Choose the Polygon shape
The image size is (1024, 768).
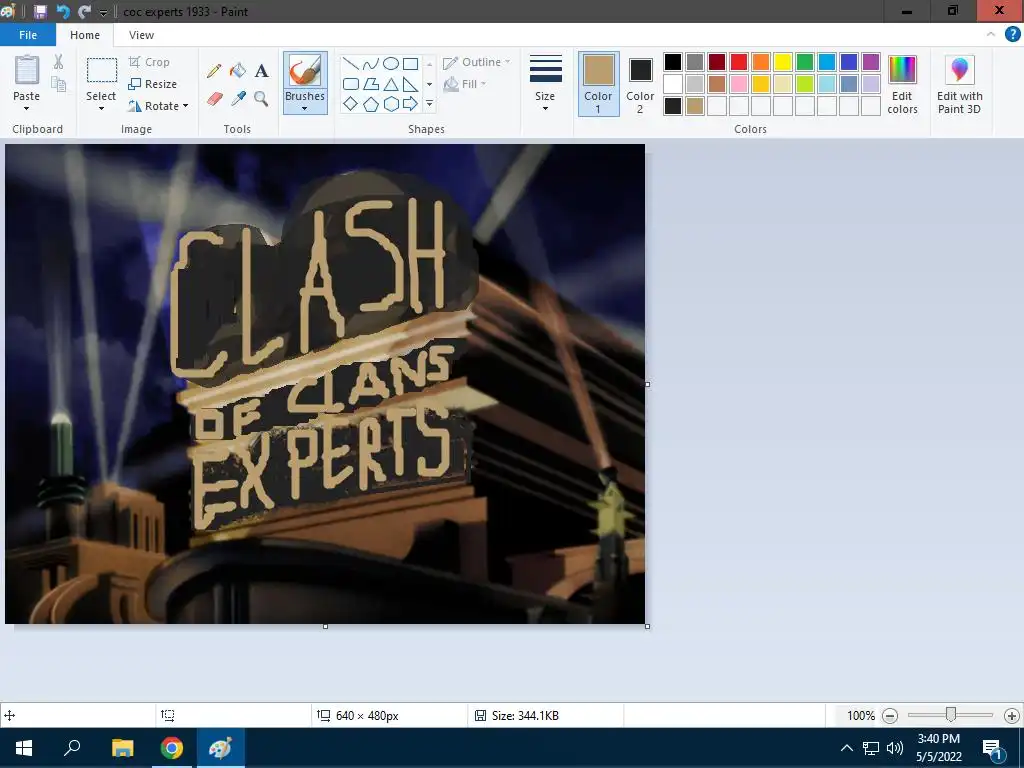[371, 84]
